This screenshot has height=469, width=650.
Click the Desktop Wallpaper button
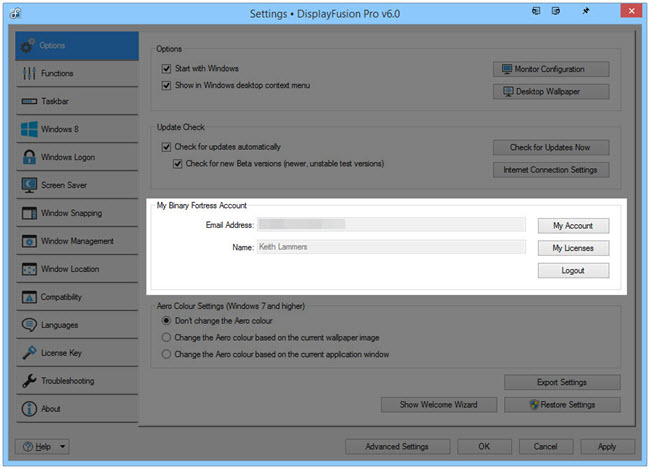click(x=551, y=92)
